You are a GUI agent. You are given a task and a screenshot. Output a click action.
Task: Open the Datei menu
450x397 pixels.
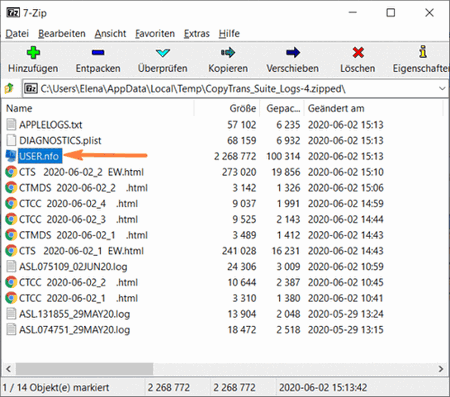(17, 34)
